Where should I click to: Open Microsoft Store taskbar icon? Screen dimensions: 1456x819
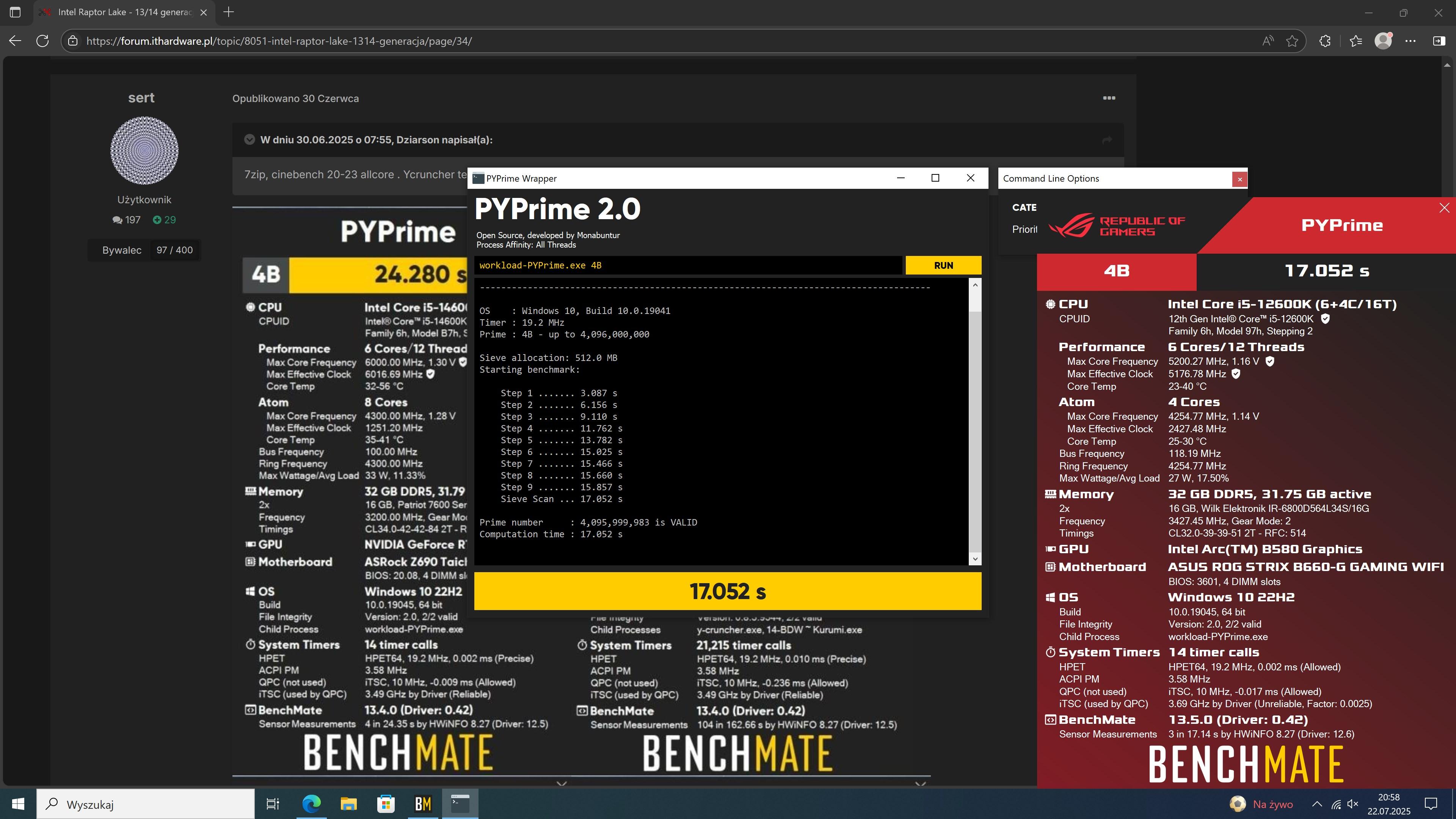click(386, 804)
